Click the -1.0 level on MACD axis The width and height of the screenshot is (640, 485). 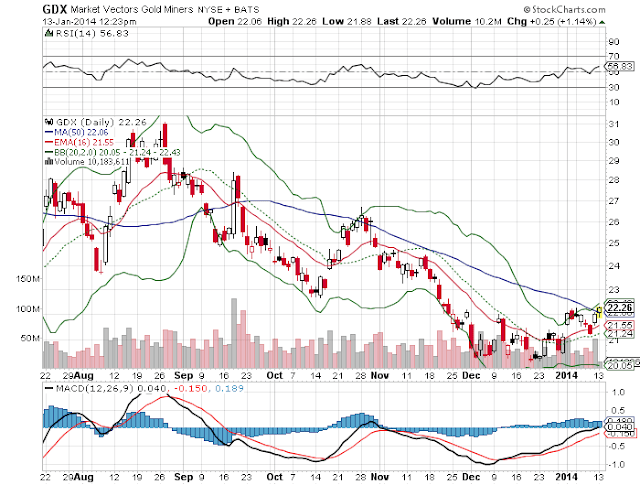[616, 464]
